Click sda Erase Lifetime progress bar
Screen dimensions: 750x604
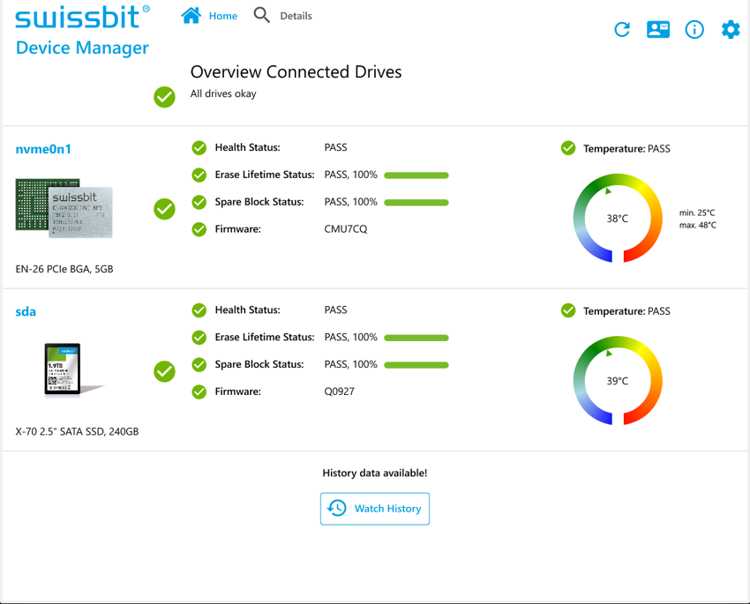(416, 338)
